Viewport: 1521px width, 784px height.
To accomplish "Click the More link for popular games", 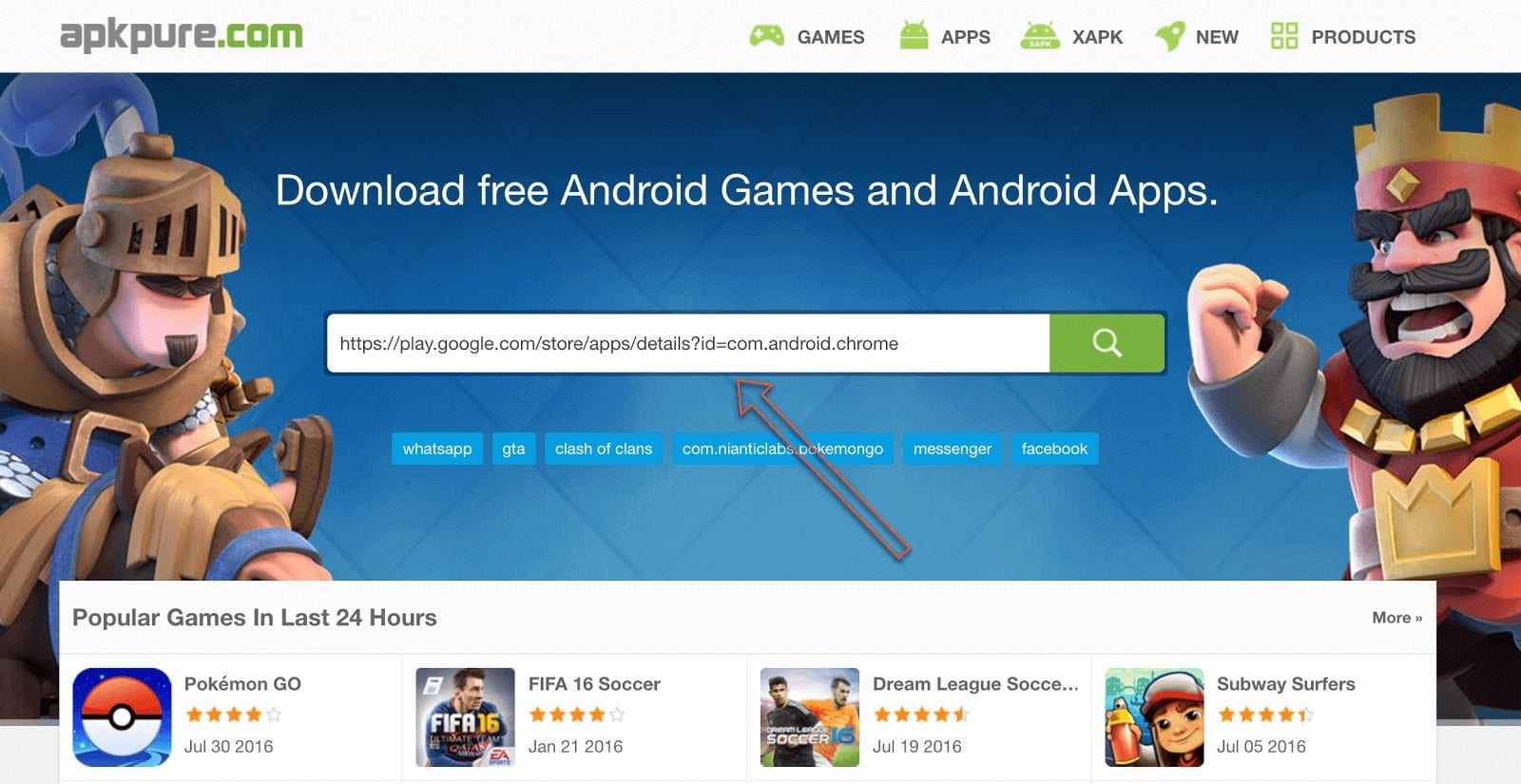I will tap(1396, 618).
